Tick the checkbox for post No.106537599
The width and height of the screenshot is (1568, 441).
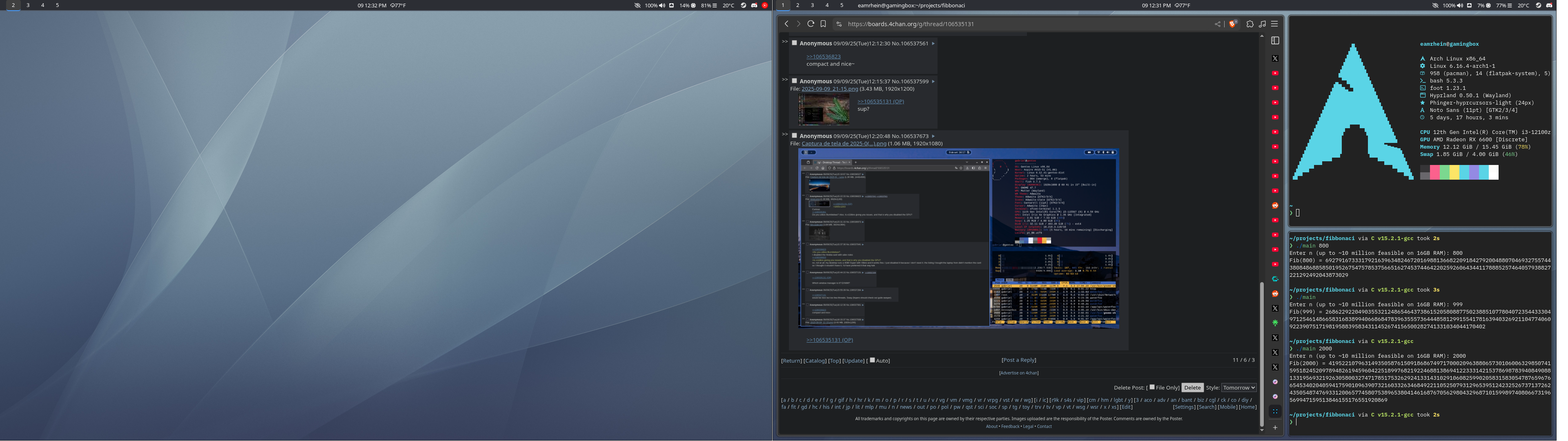pos(794,80)
